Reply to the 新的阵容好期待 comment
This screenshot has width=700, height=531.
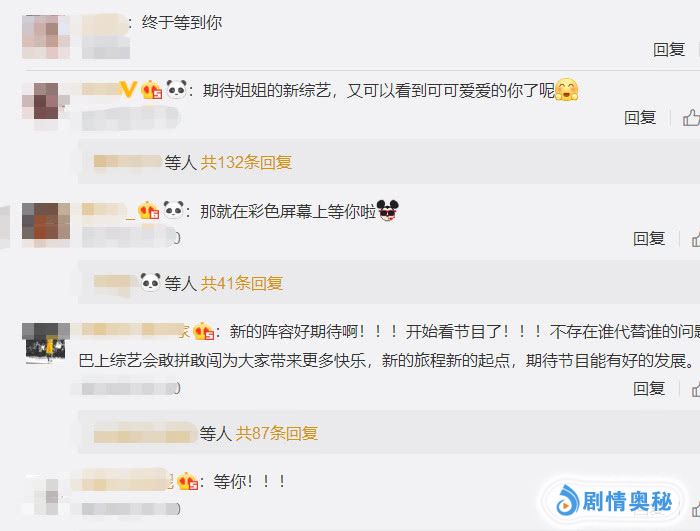point(649,388)
